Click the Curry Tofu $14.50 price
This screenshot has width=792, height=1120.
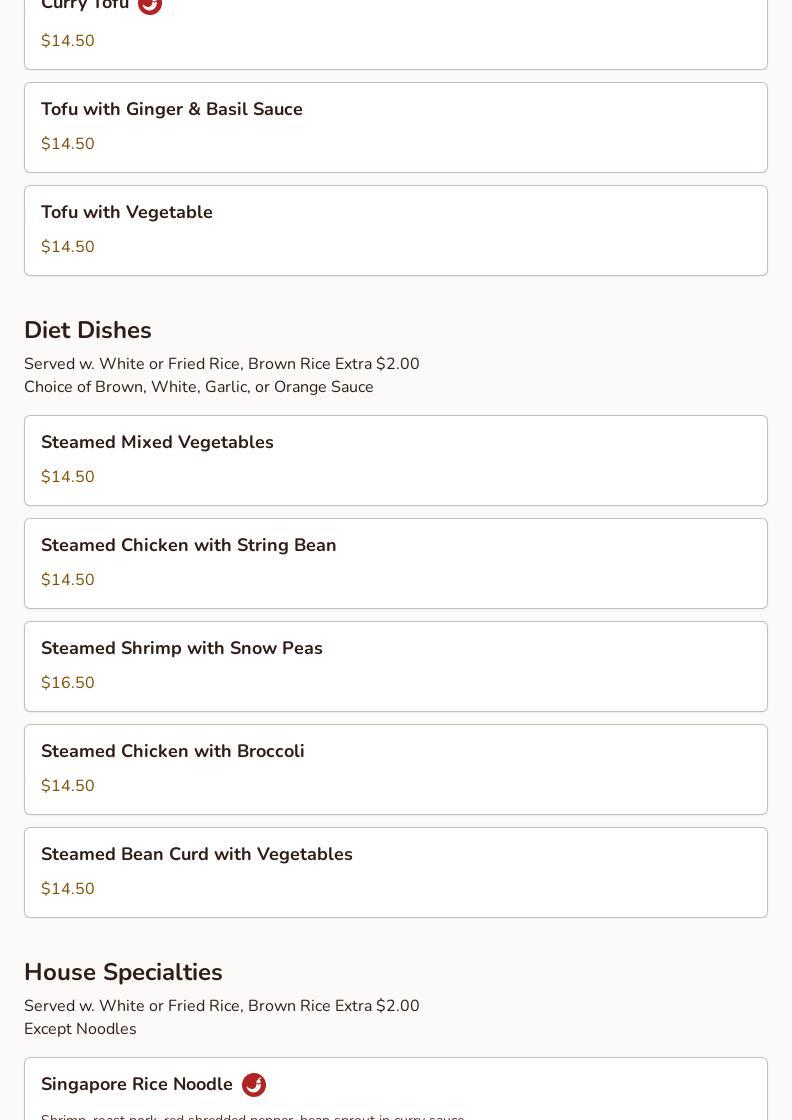68,41
